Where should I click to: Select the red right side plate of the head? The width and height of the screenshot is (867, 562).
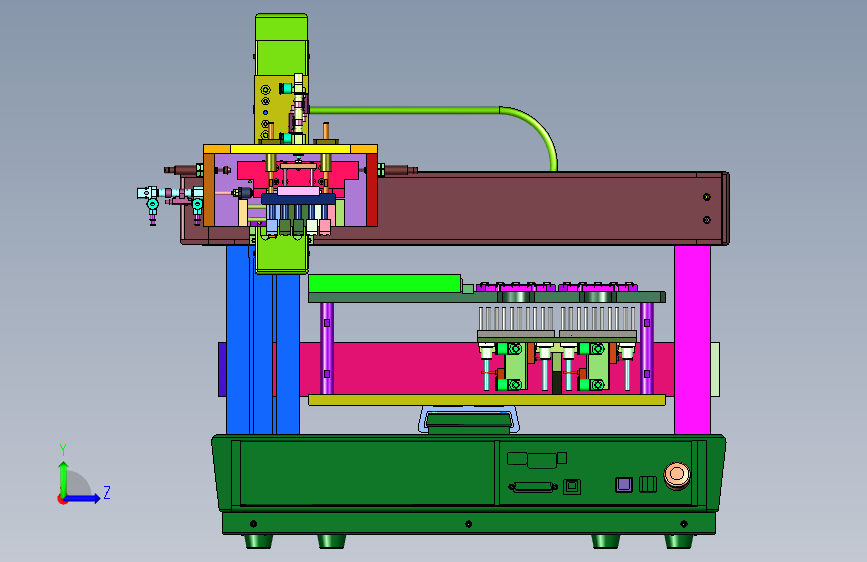click(x=372, y=190)
